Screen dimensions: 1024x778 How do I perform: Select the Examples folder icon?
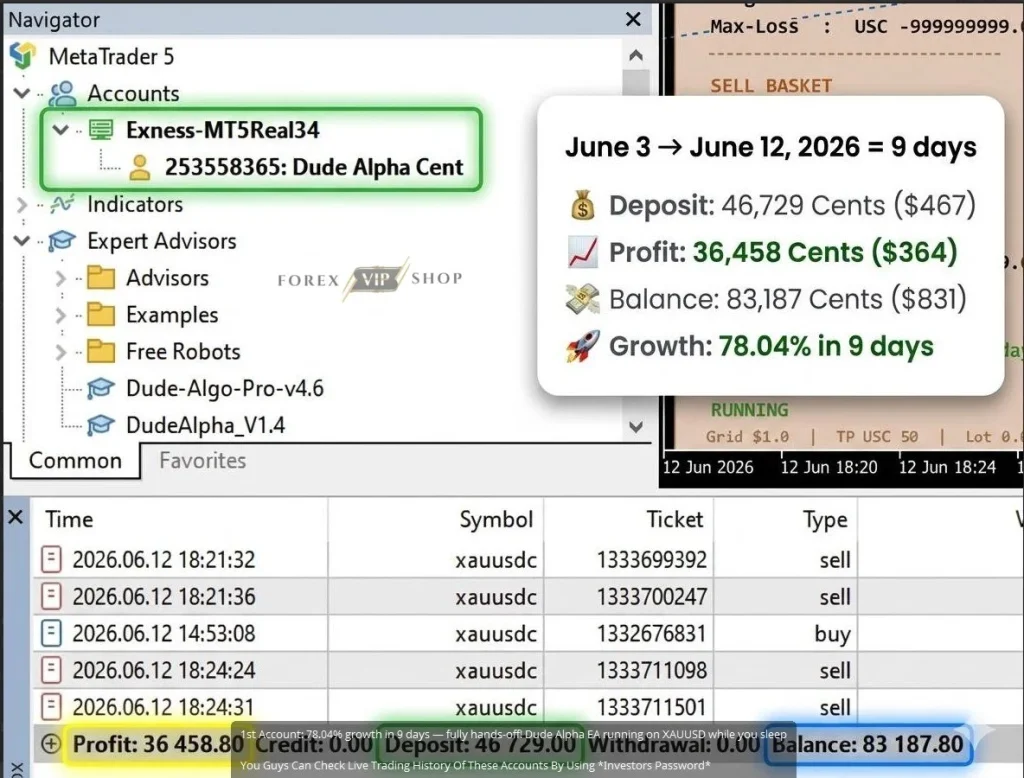[x=101, y=315]
